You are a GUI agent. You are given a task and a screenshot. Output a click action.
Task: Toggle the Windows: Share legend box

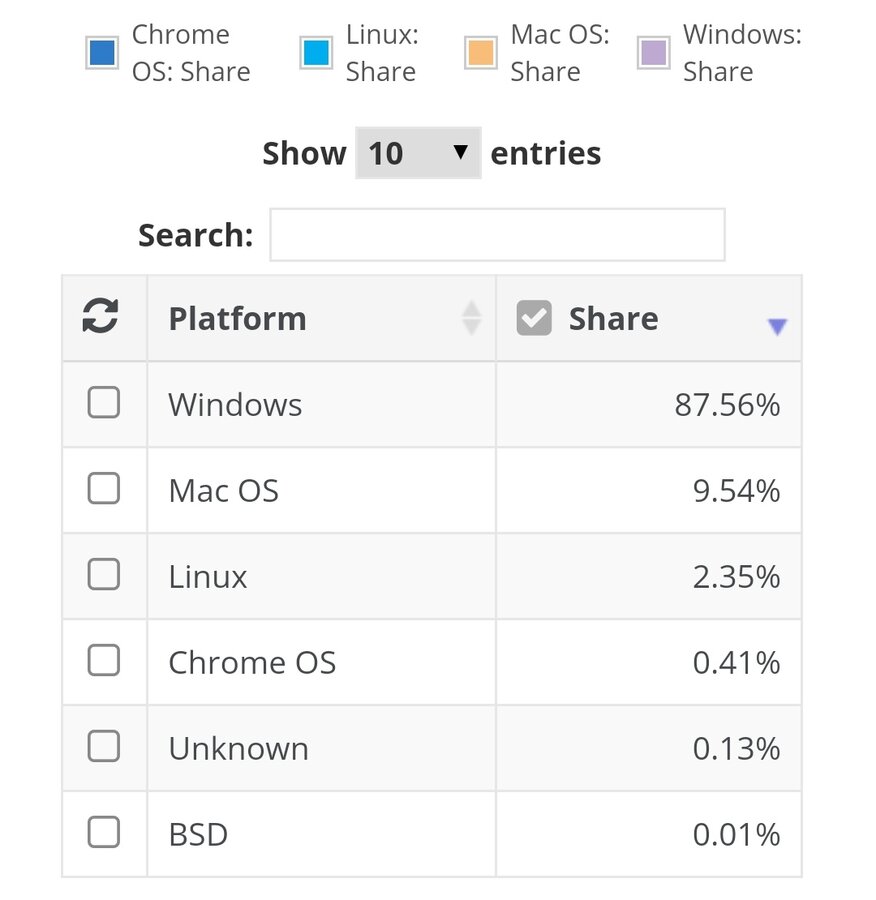click(653, 53)
